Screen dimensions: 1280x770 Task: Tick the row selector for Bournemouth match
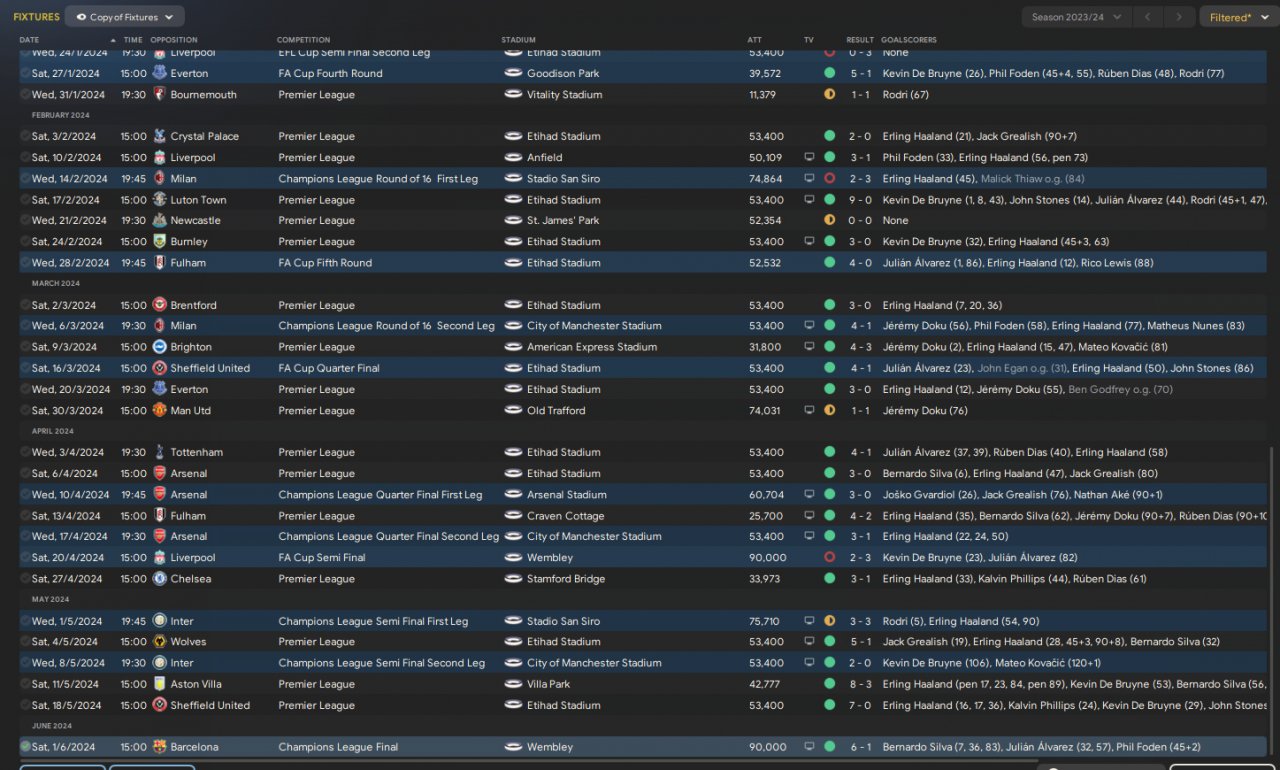tap(25, 95)
